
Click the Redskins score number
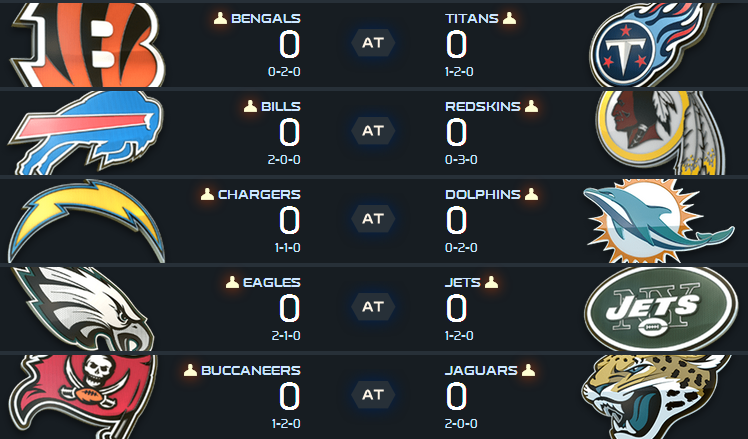point(457,132)
